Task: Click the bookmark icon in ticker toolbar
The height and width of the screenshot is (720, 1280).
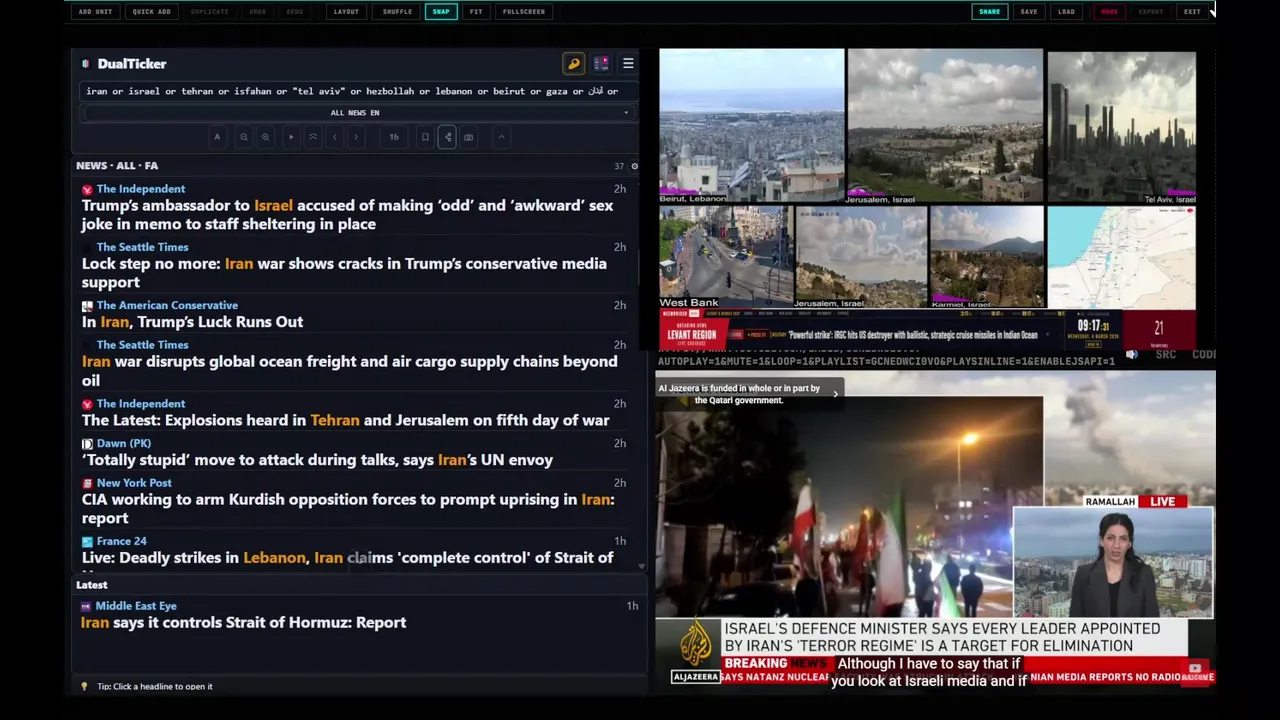Action: (x=425, y=137)
